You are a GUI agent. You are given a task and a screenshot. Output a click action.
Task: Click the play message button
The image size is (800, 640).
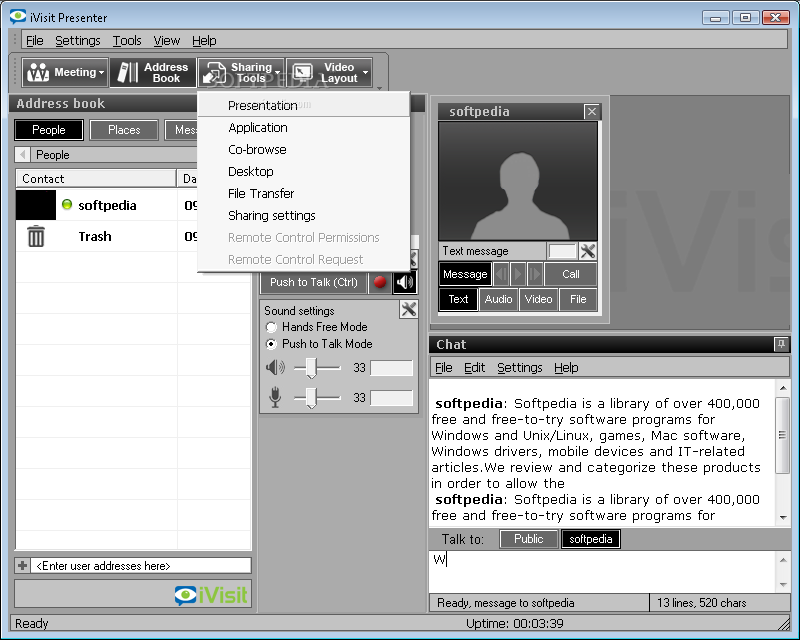click(x=518, y=274)
